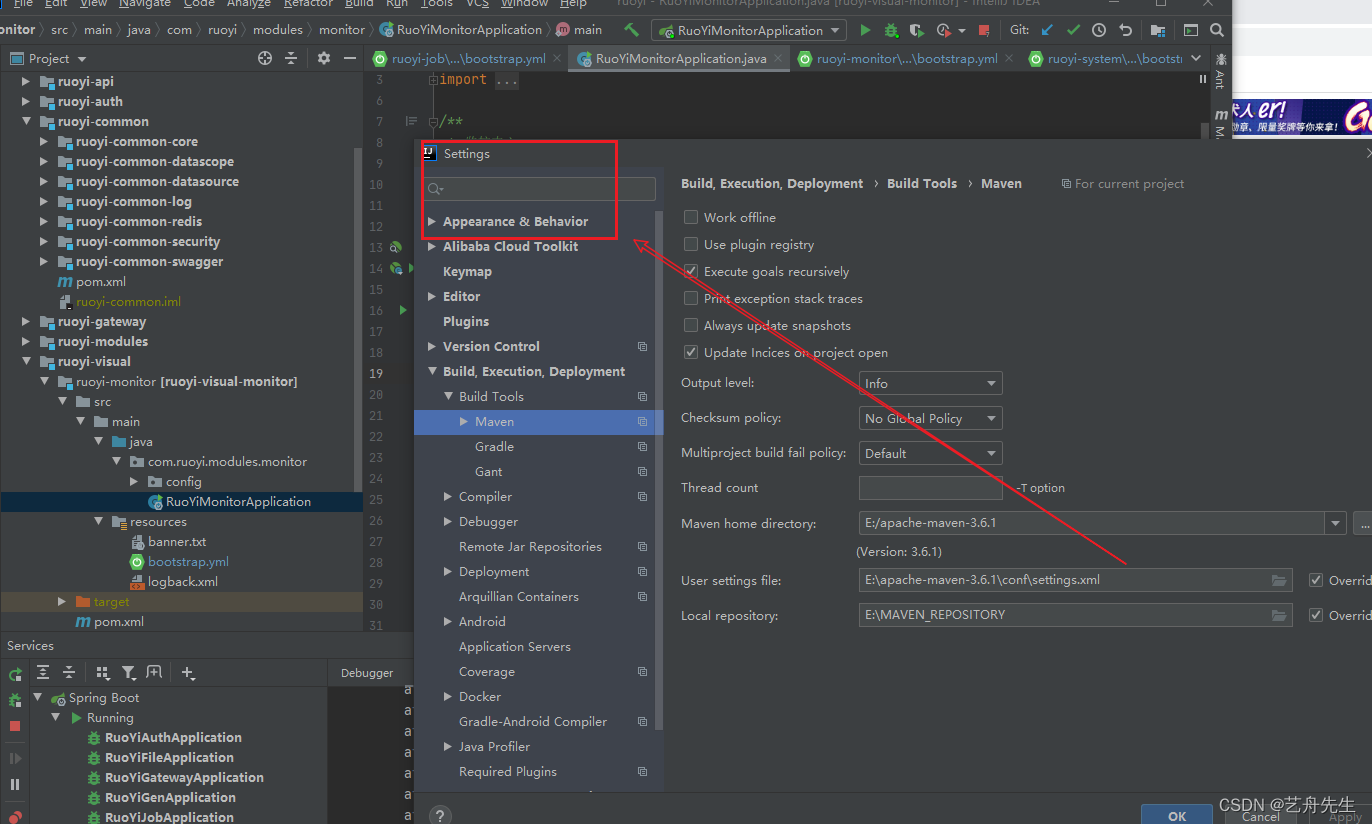Screen dimensions: 1372x824
Task: Hide the Project panel with minus icon
Action: pyautogui.click(x=350, y=58)
